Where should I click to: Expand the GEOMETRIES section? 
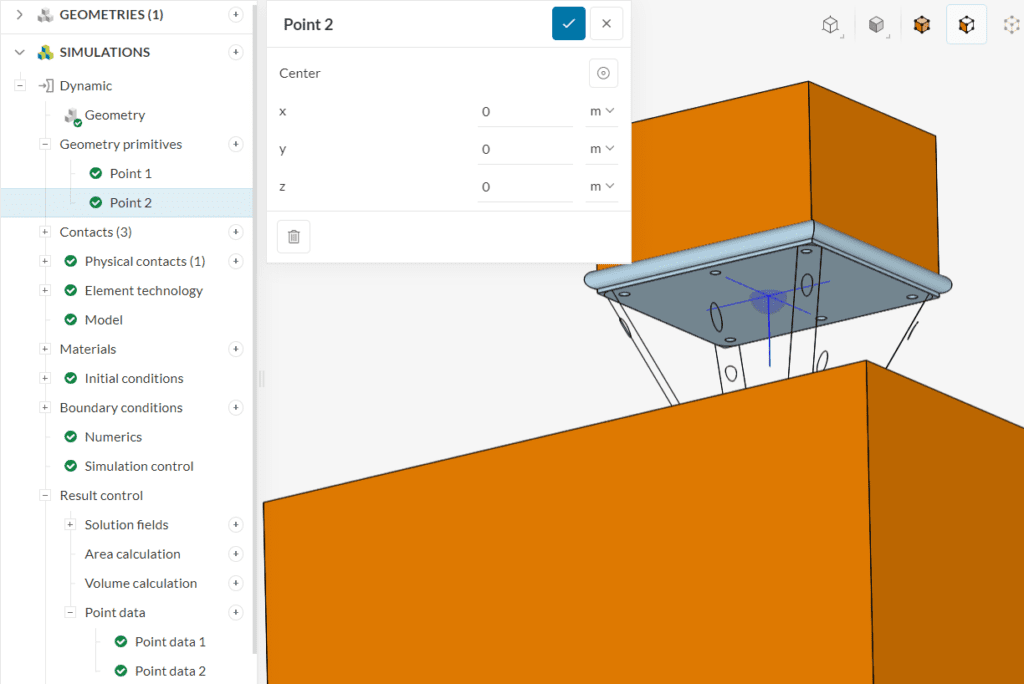tap(19, 15)
